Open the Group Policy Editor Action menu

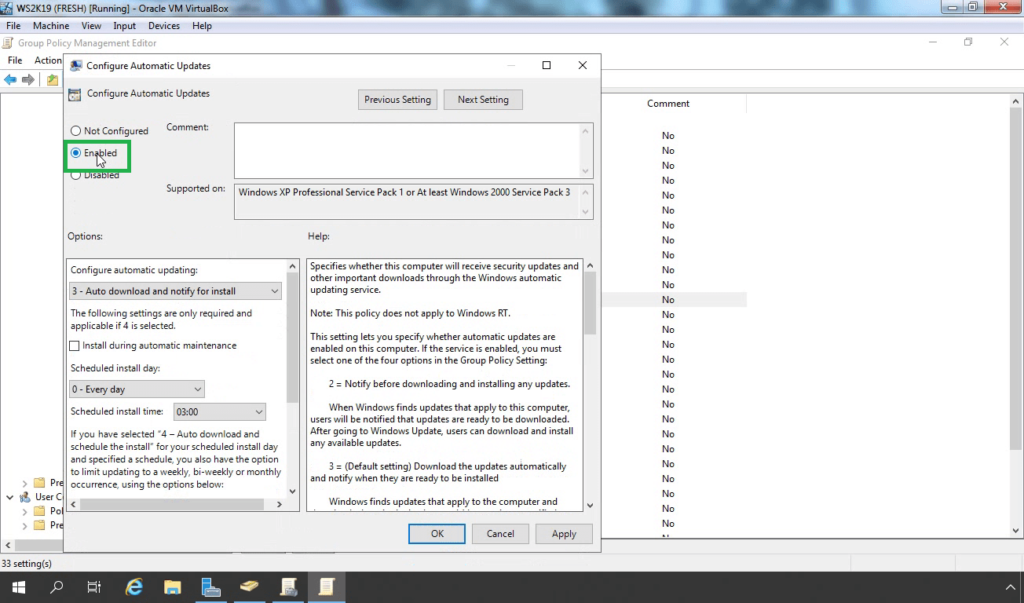tap(48, 60)
